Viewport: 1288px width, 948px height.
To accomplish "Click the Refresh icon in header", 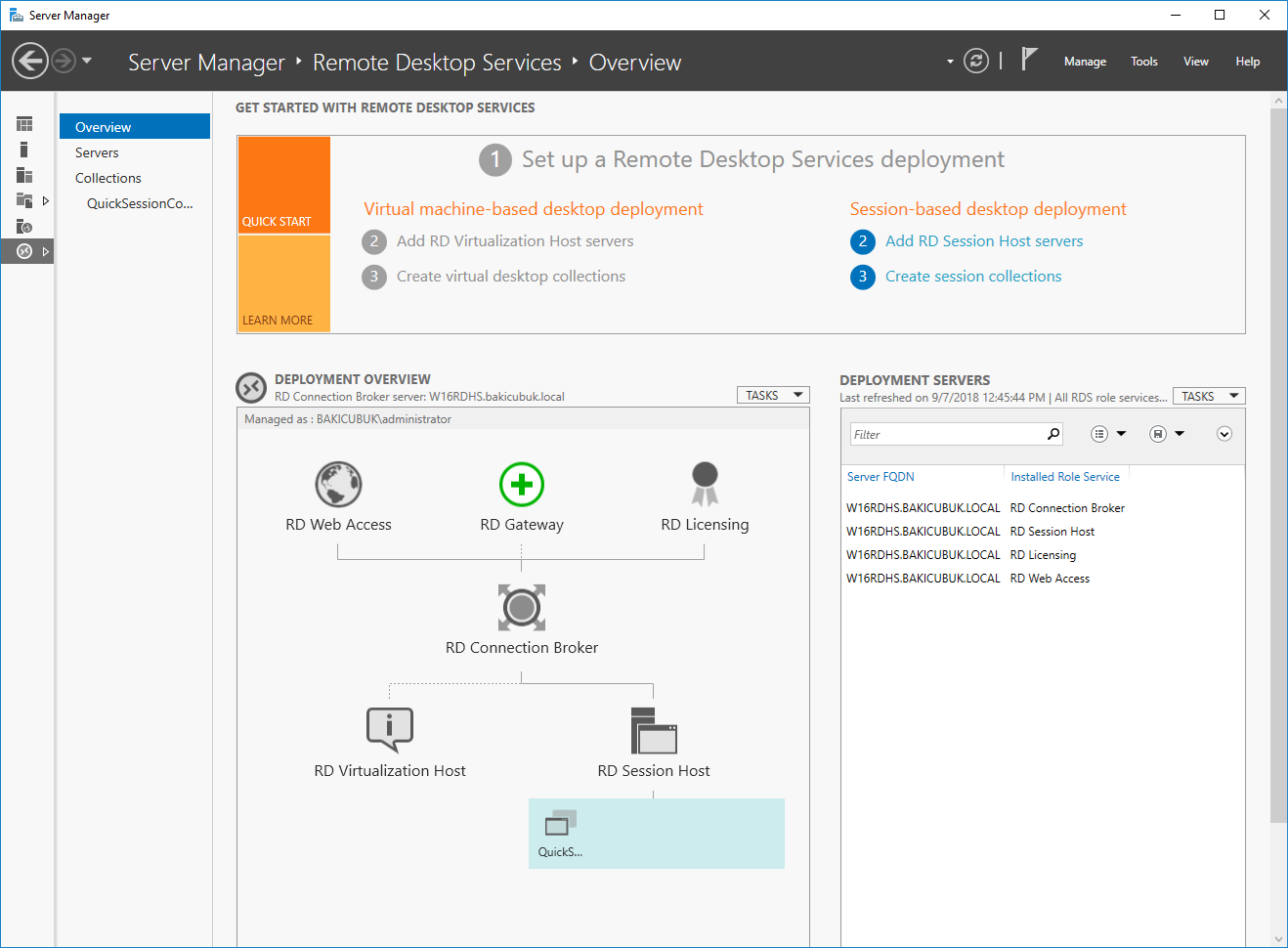I will (976, 61).
